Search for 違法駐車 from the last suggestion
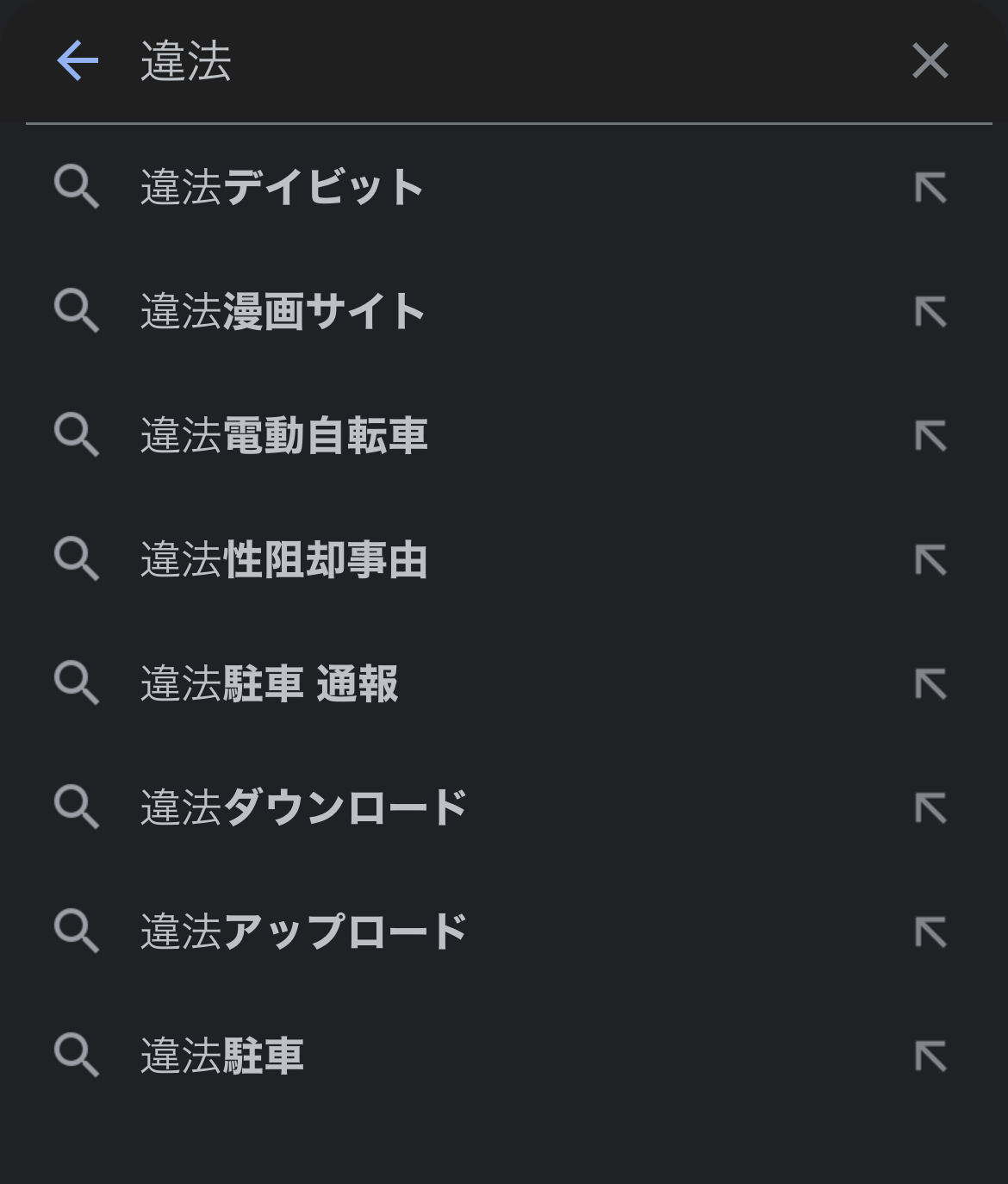 coord(222,1056)
